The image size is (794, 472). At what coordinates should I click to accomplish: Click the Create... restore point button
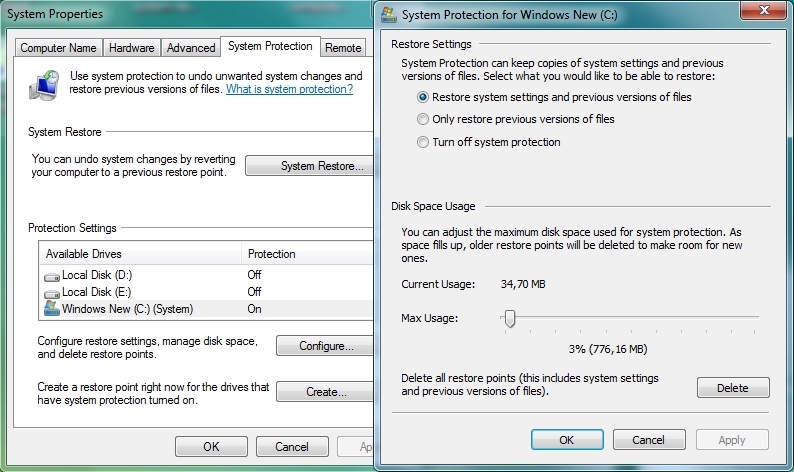[325, 391]
